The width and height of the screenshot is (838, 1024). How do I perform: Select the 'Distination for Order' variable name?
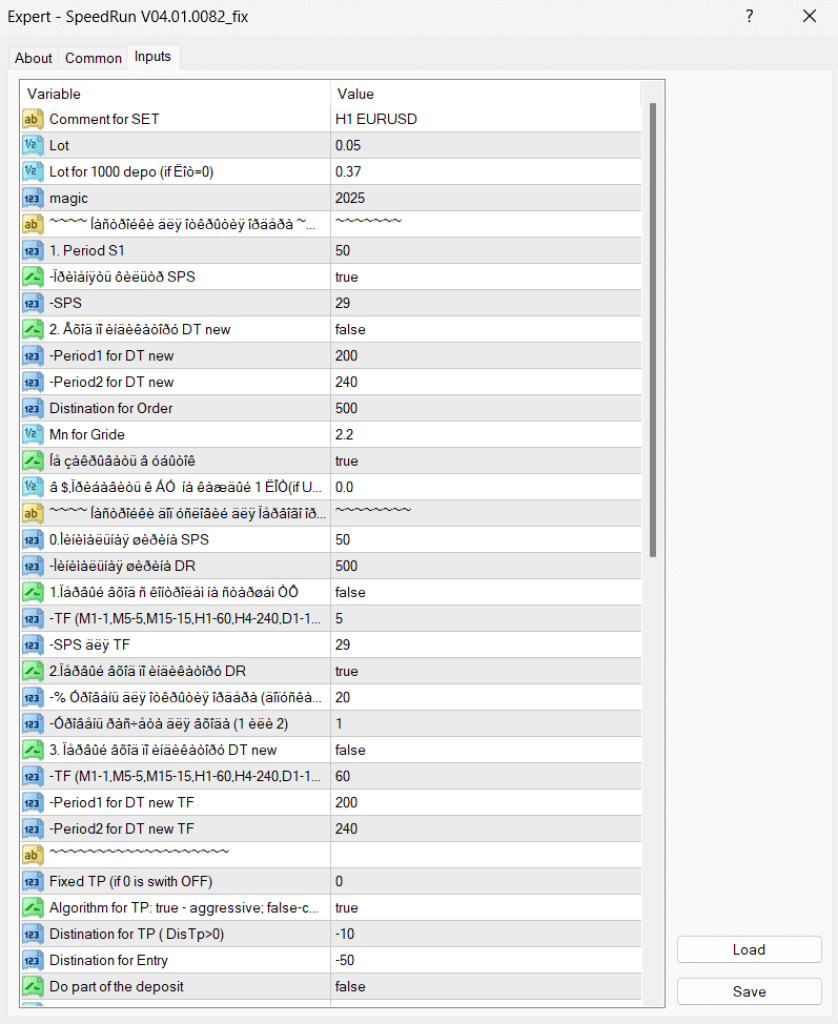pos(111,408)
